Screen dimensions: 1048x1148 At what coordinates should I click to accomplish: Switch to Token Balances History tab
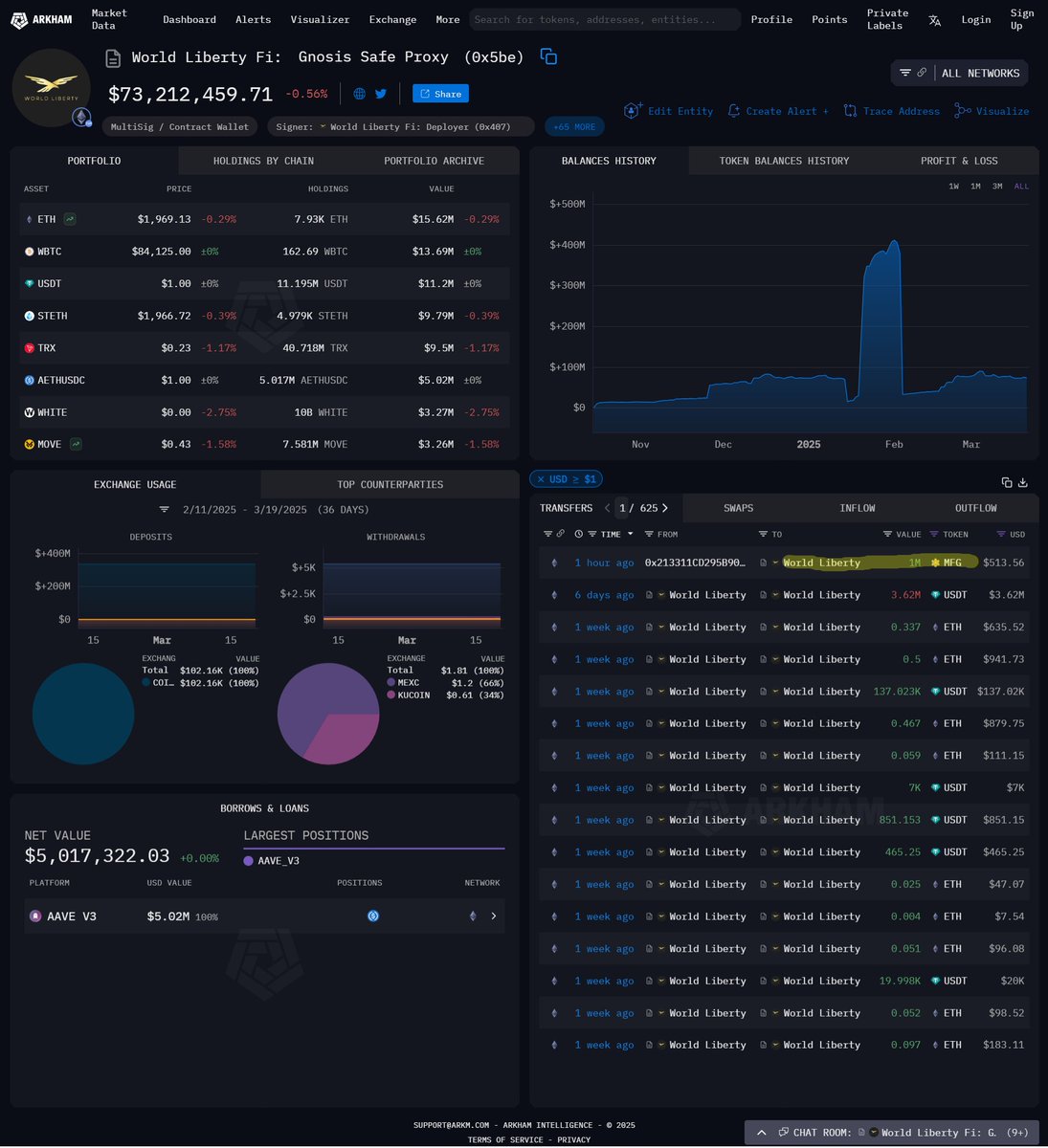[x=784, y=161]
